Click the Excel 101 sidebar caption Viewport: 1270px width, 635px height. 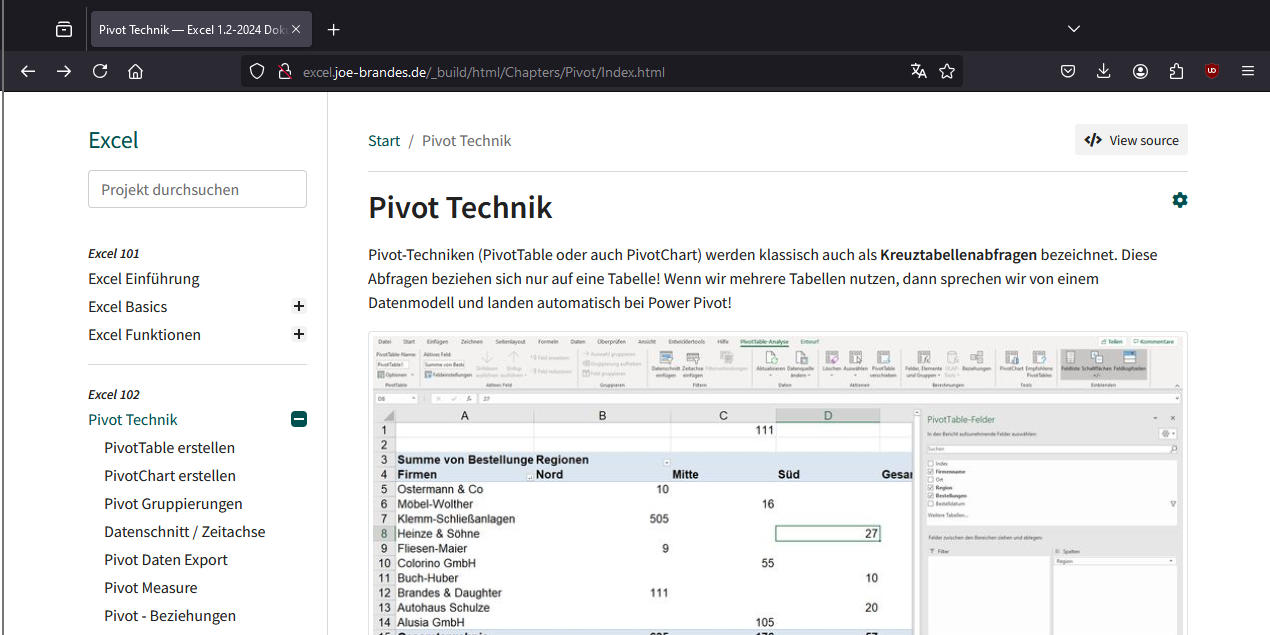coord(114,253)
